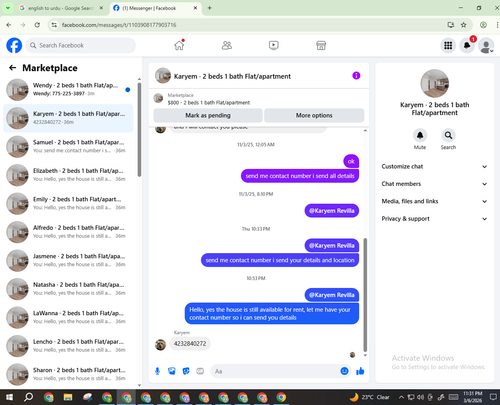500x405 pixels.
Task: Open the Menu grid icon
Action: click(x=448, y=45)
